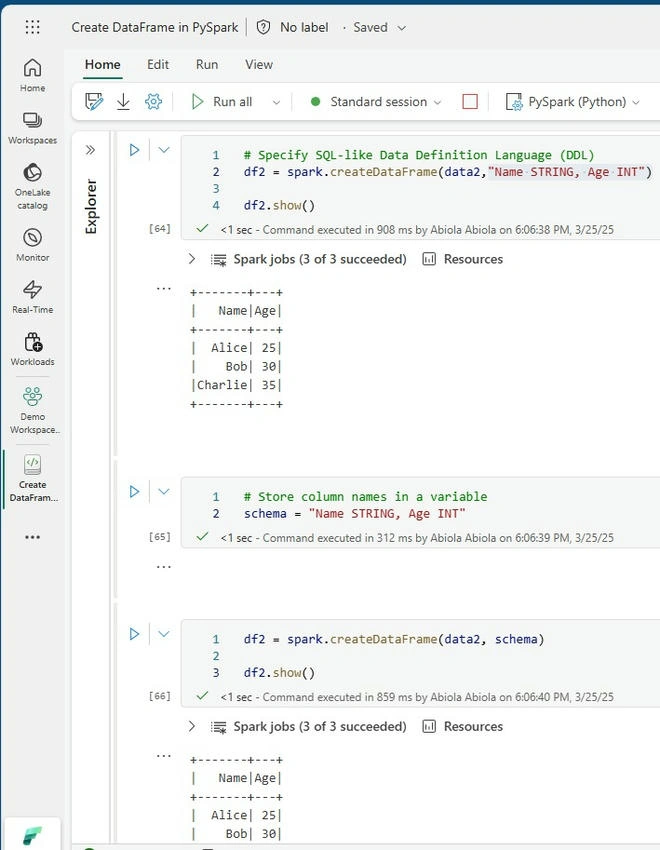The height and width of the screenshot is (850, 660).
Task: Click the PySpark language icon
Action: tap(514, 101)
